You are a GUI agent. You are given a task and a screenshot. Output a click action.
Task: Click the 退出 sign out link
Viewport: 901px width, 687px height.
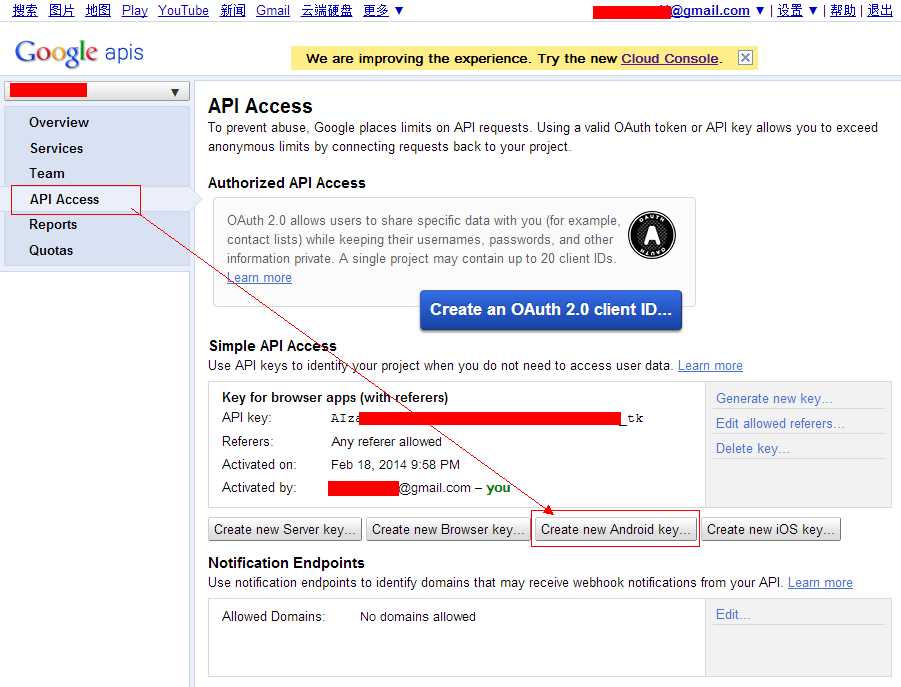(880, 10)
